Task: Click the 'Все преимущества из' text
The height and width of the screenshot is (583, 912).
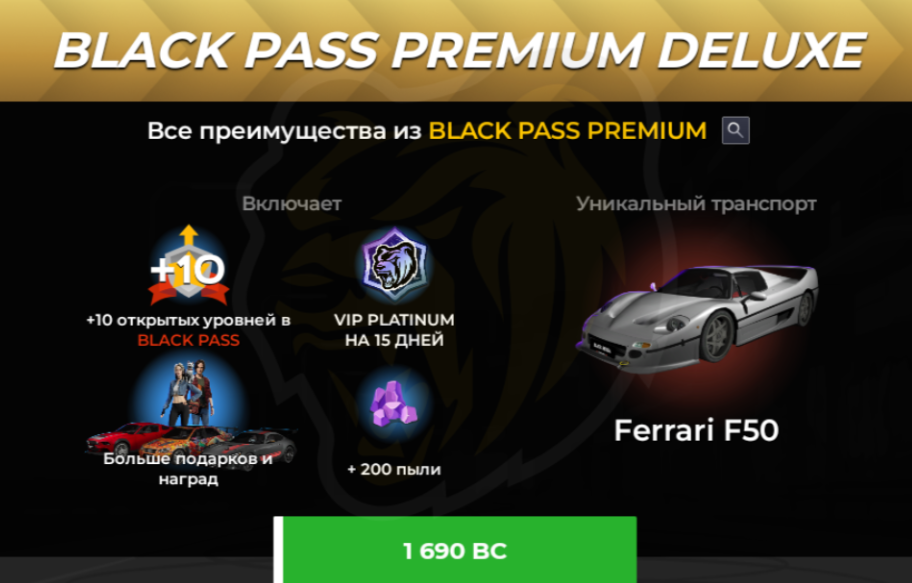Action: (x=284, y=131)
